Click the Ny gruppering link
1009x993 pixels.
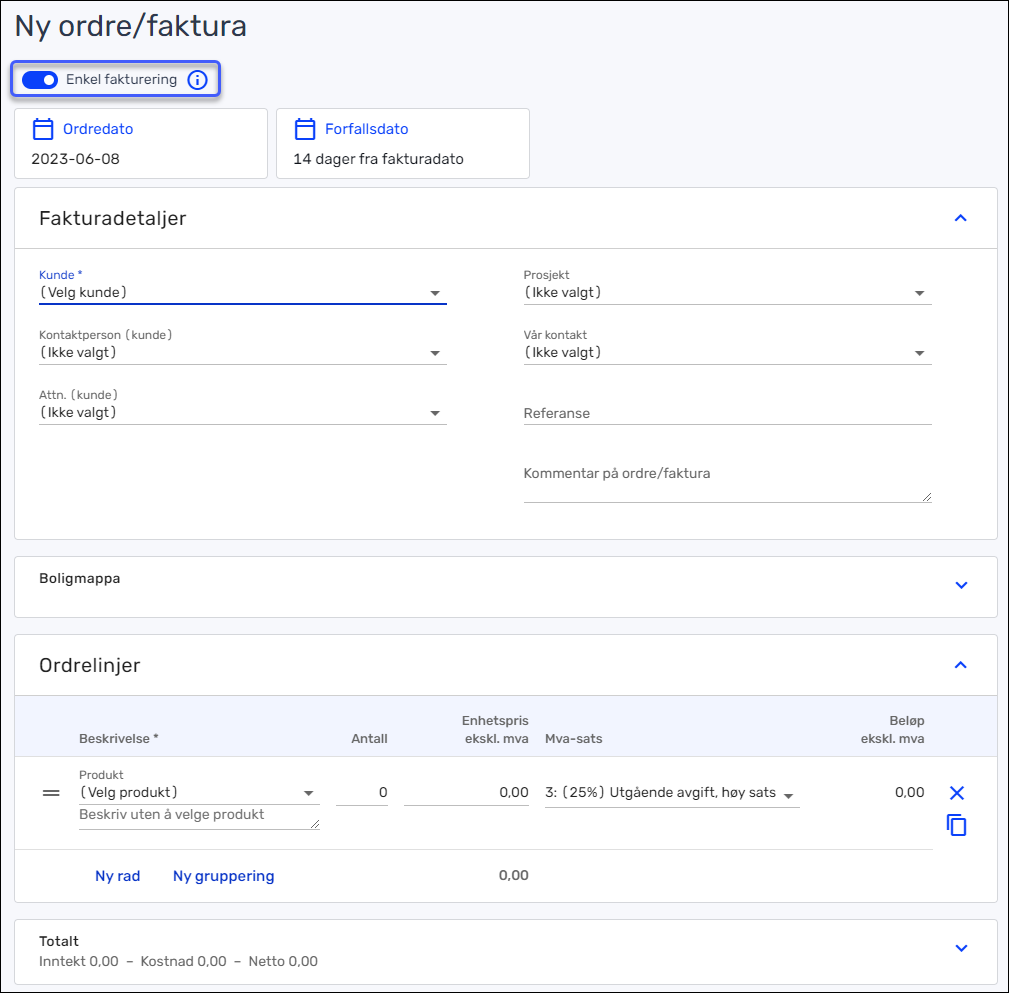pos(223,876)
